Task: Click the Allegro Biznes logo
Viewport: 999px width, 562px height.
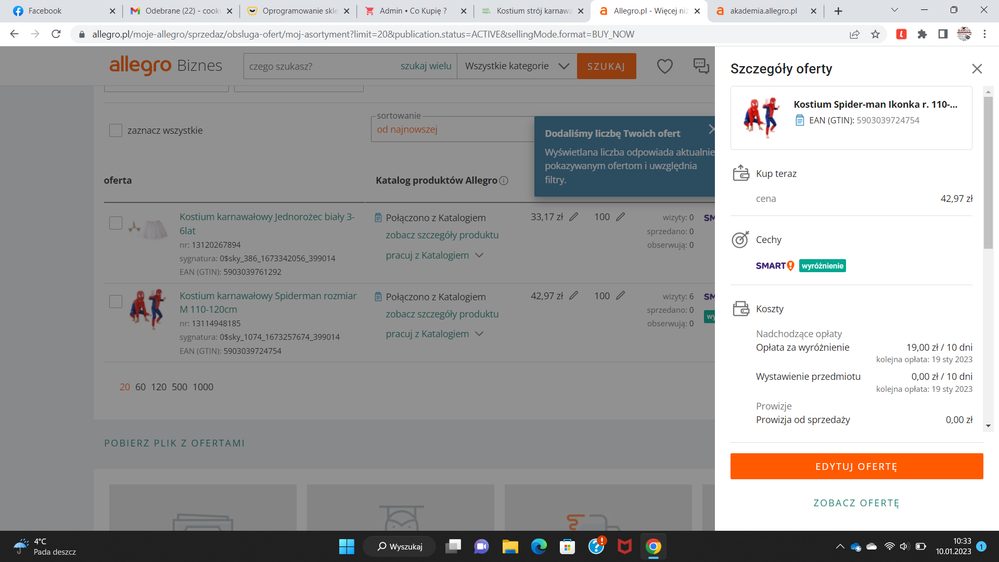Action: (x=166, y=65)
